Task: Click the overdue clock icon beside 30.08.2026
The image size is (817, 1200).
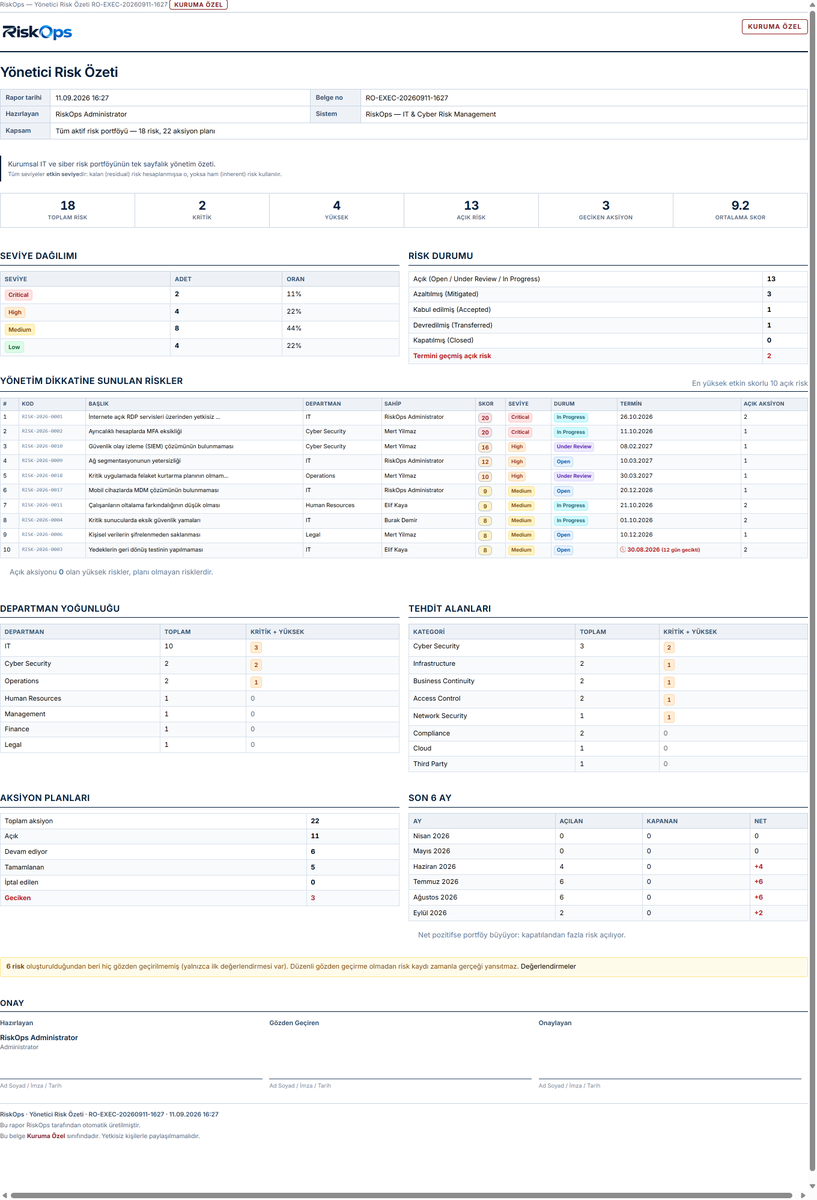Action: click(623, 550)
